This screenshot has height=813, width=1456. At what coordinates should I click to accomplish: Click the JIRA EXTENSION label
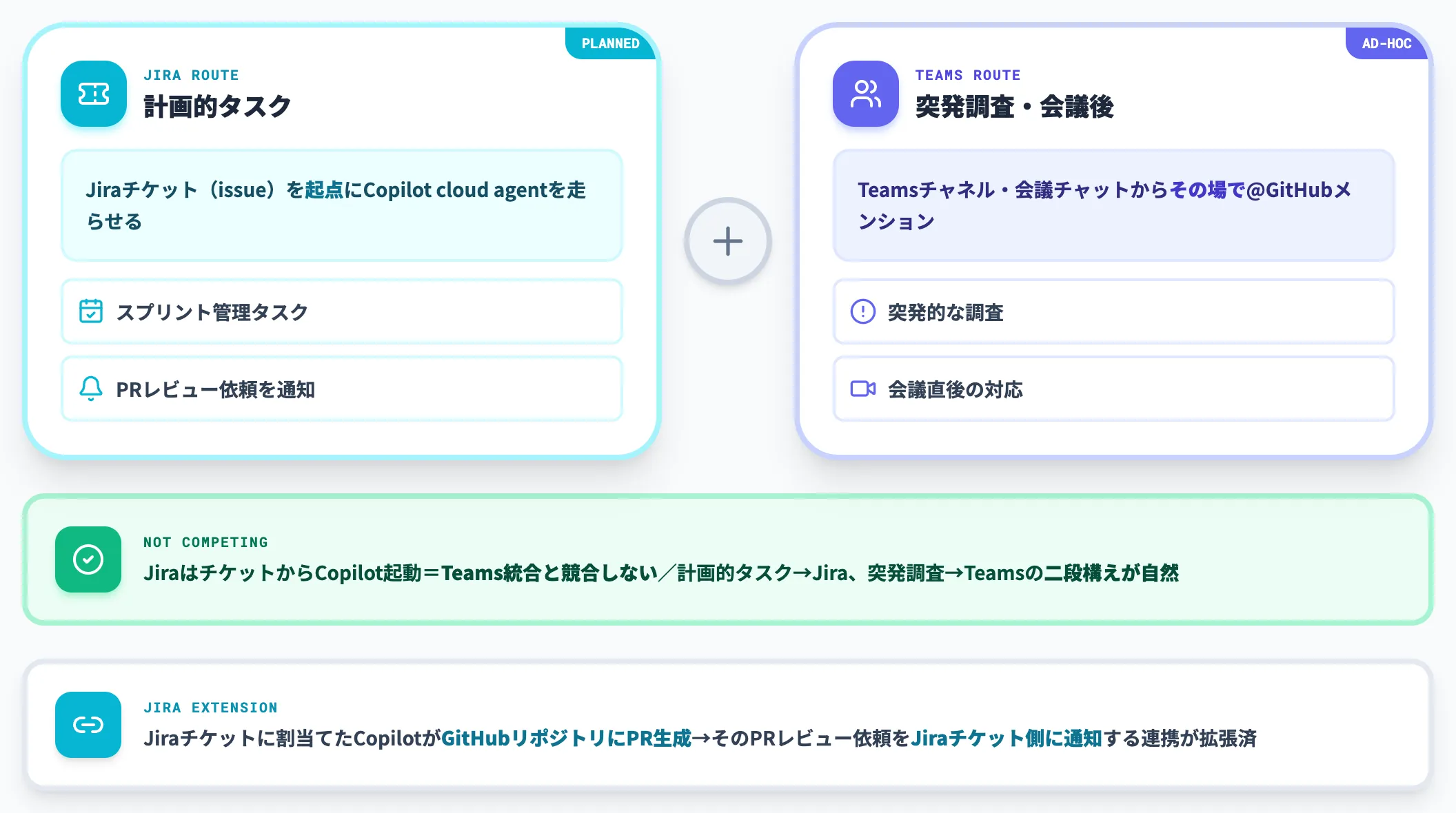click(210, 708)
